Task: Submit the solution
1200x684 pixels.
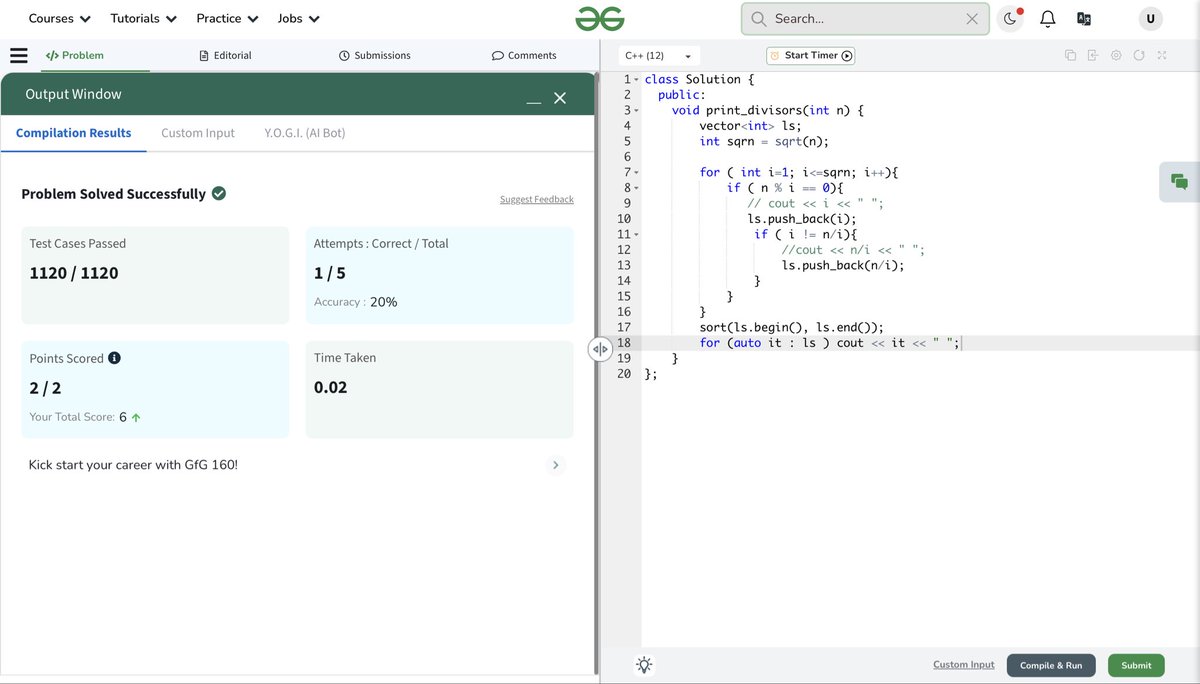Action: (1136, 666)
